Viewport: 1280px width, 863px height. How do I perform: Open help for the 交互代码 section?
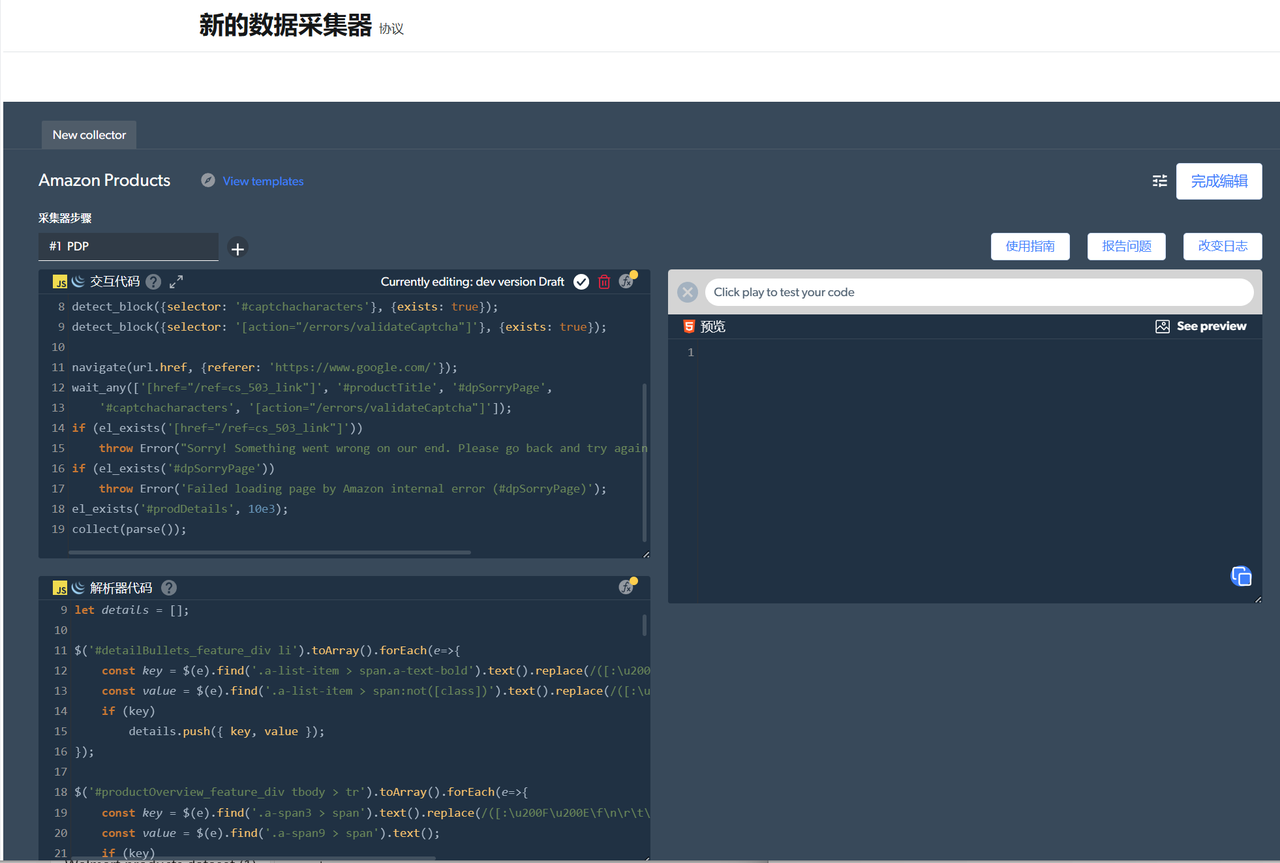153,282
